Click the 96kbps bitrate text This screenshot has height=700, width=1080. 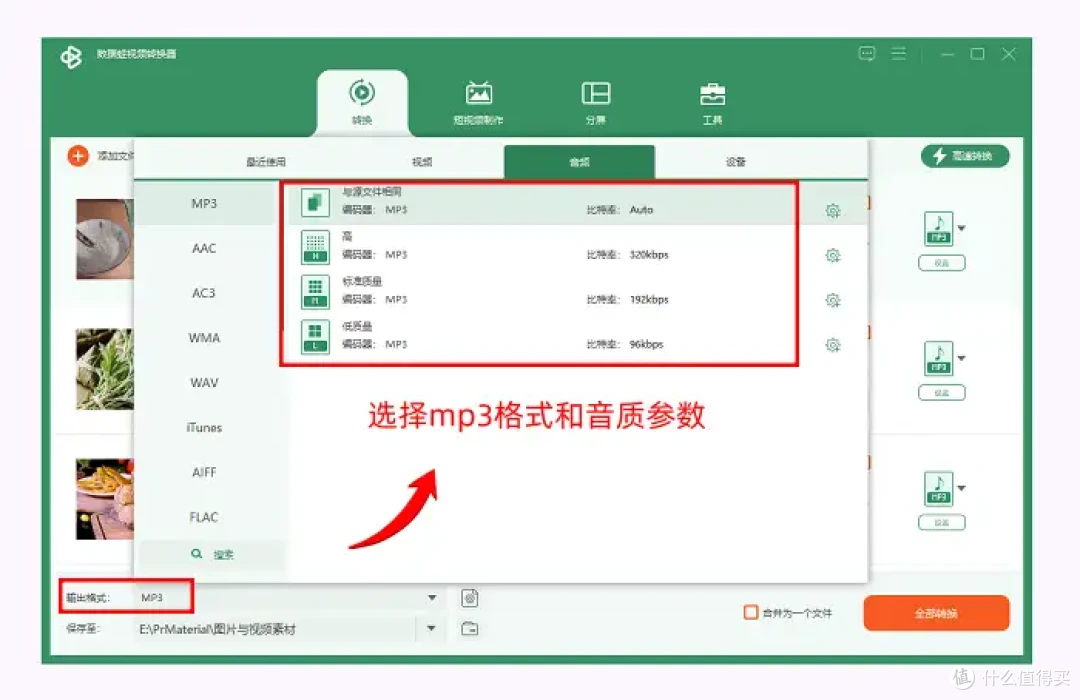click(x=646, y=344)
